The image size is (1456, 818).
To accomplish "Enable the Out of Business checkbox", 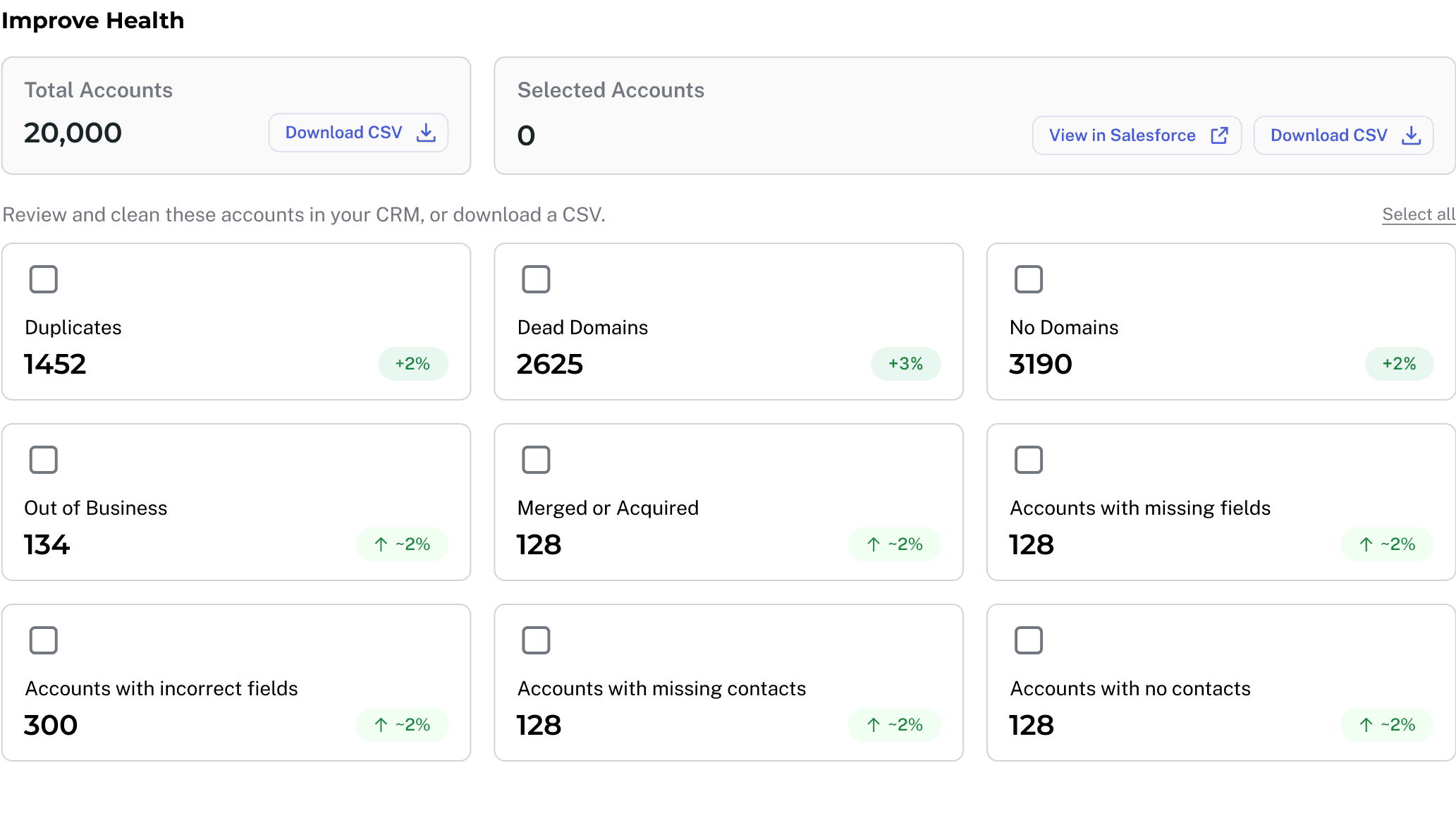I will tap(44, 460).
